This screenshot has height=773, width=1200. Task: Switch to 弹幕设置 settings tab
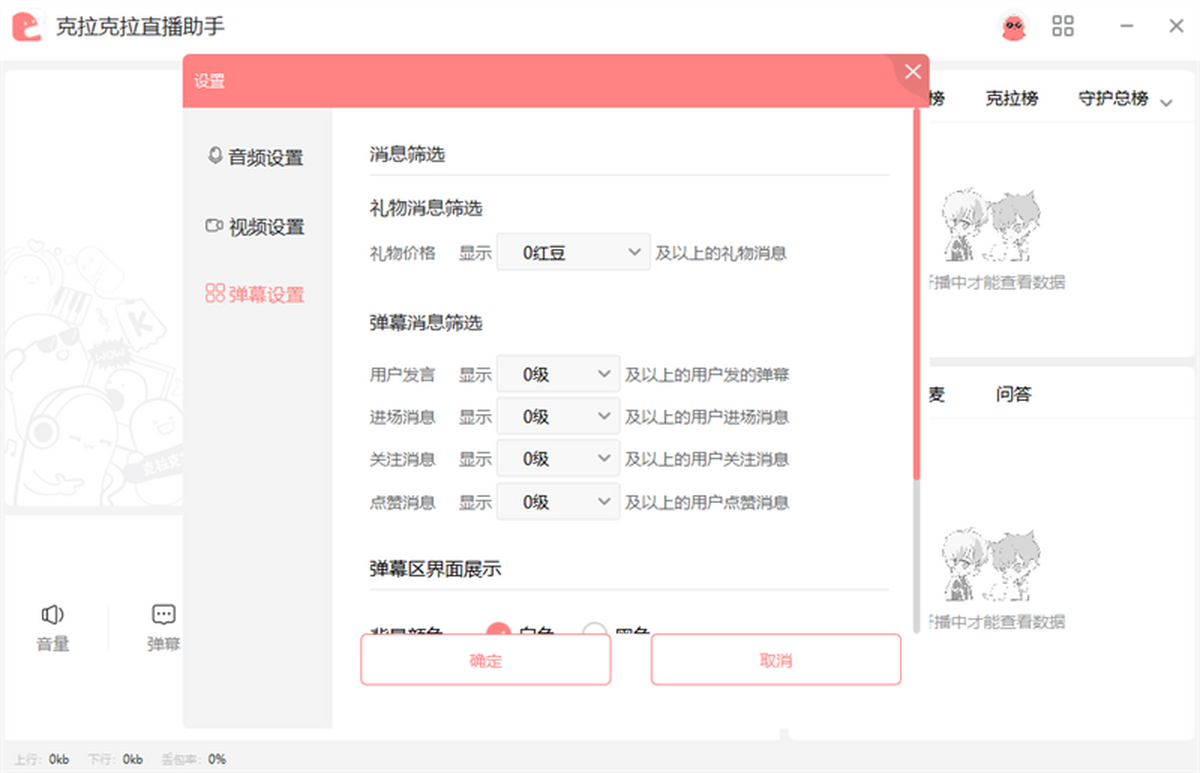pos(255,295)
